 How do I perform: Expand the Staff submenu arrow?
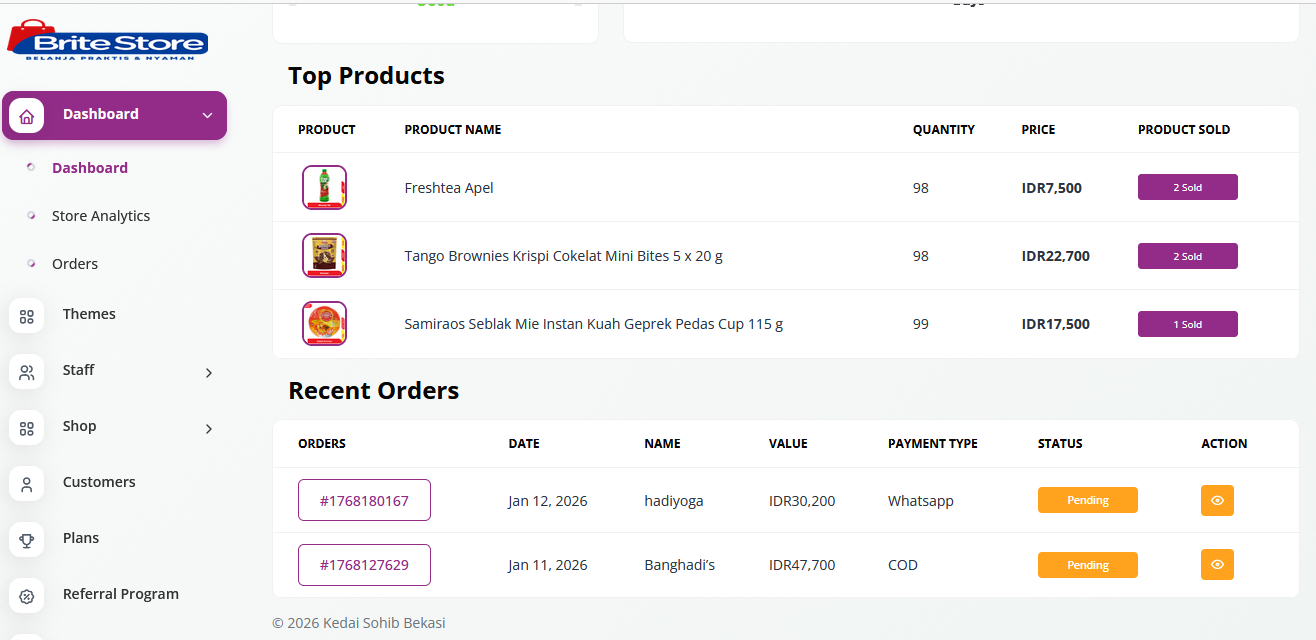click(209, 373)
